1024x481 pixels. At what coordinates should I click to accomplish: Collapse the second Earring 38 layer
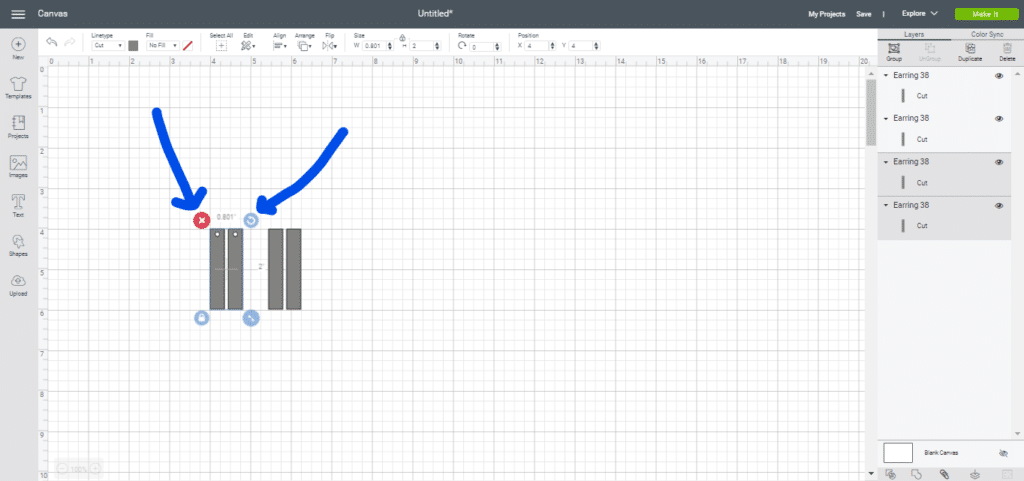click(886, 119)
